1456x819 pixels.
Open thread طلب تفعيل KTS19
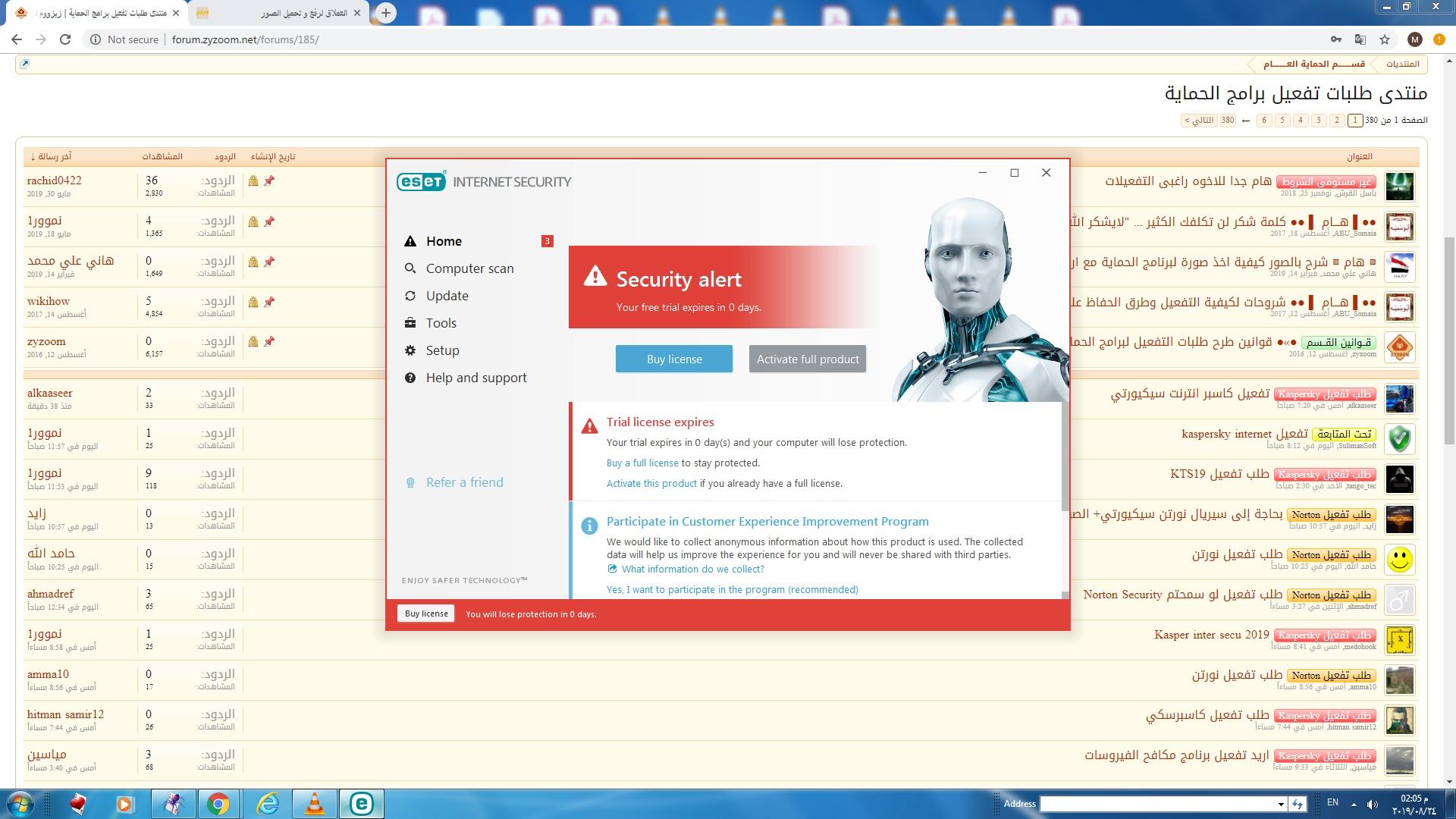[1219, 474]
